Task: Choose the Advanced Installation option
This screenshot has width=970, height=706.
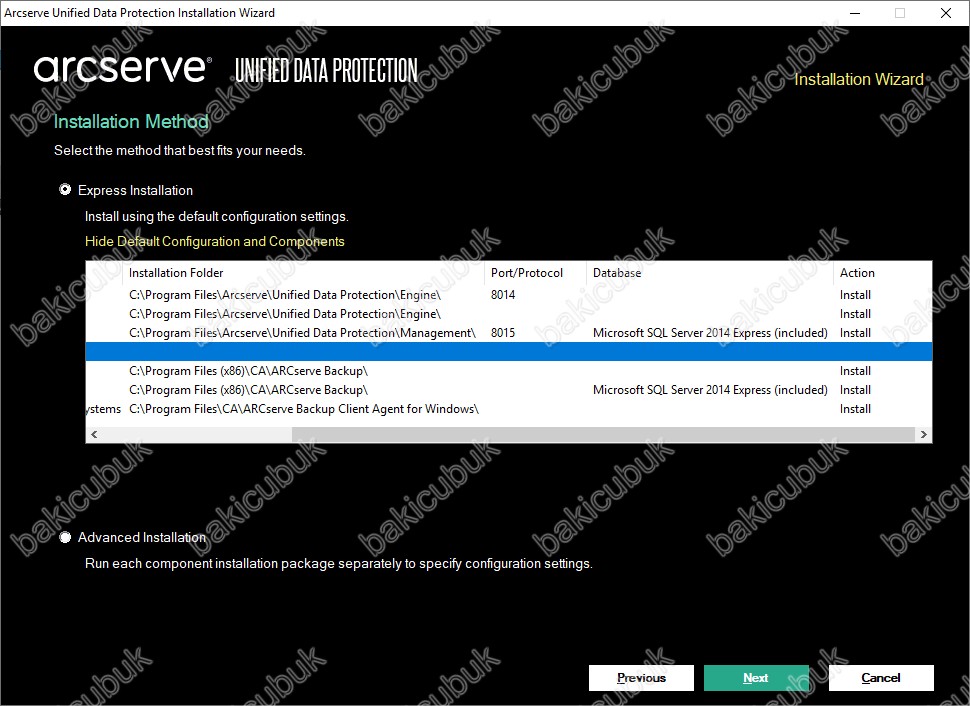Action: click(65, 537)
